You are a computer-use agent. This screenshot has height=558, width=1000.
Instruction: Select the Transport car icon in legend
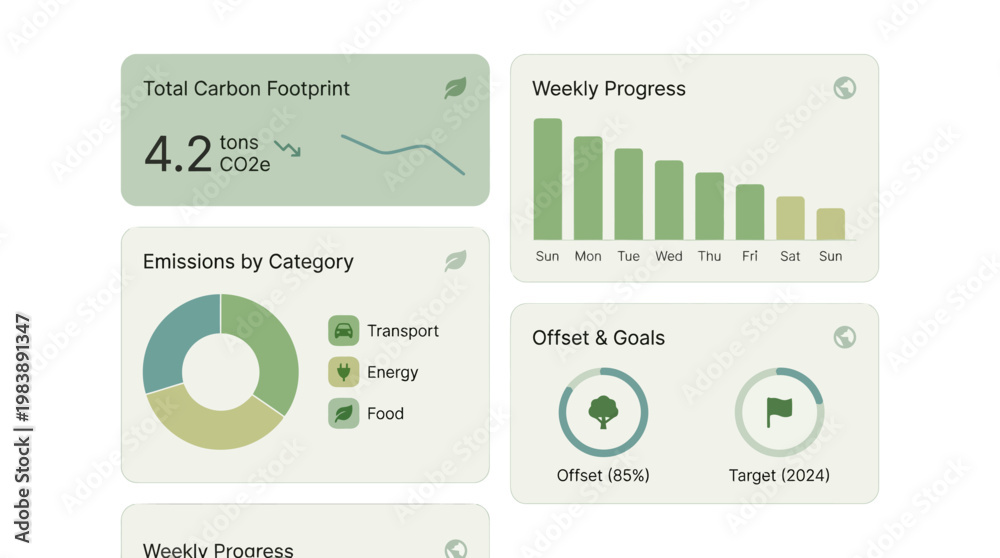pyautogui.click(x=343, y=330)
